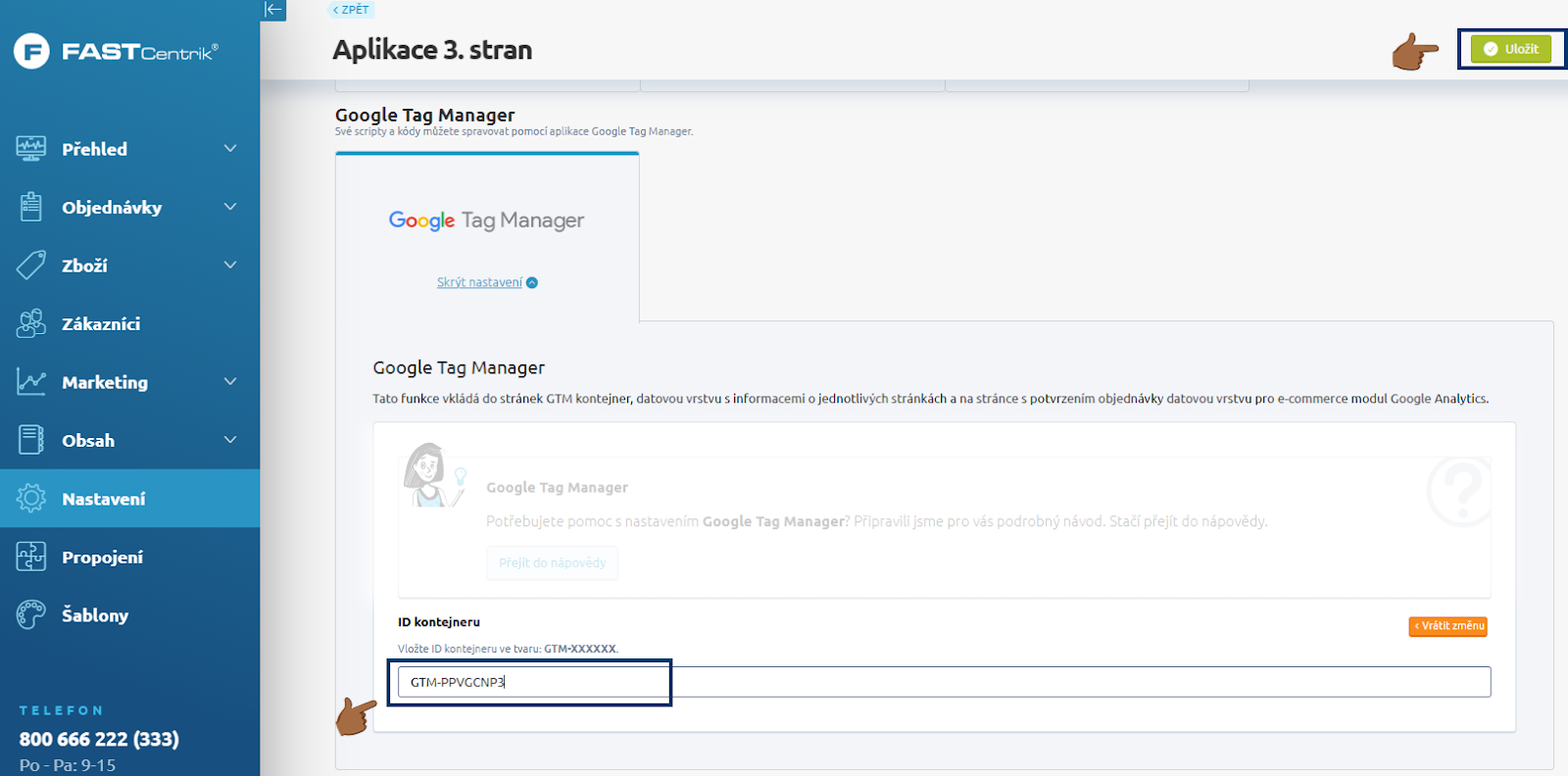Click the Objednávky clipboard icon
Screen dimensions: 1568x776
tap(31, 207)
